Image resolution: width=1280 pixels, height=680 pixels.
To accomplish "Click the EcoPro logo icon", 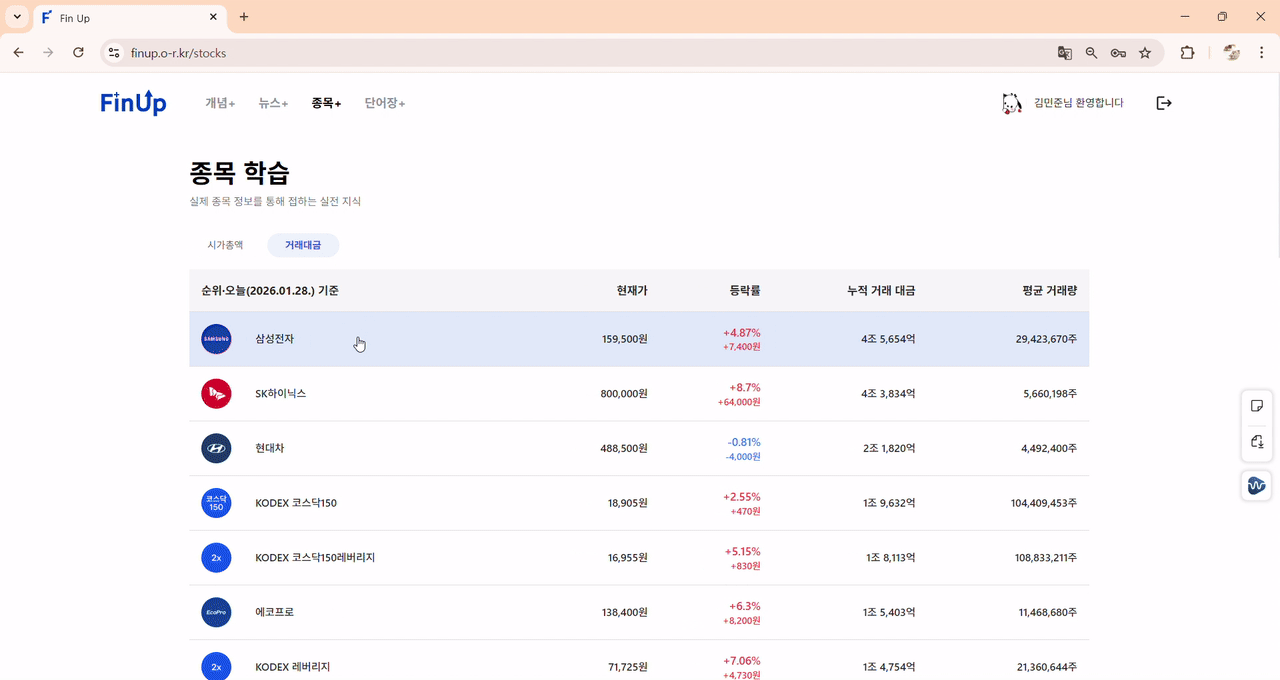I will coord(216,612).
